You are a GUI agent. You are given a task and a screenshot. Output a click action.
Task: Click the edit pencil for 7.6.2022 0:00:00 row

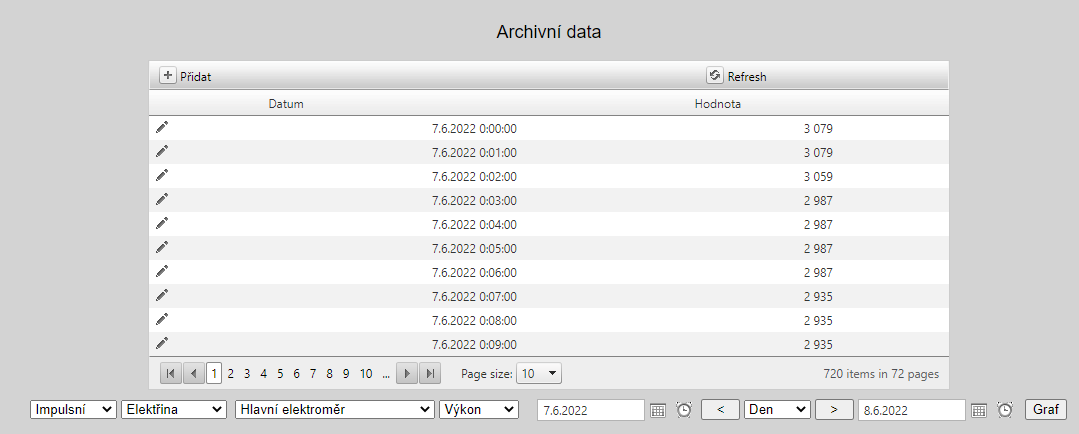tap(162, 127)
